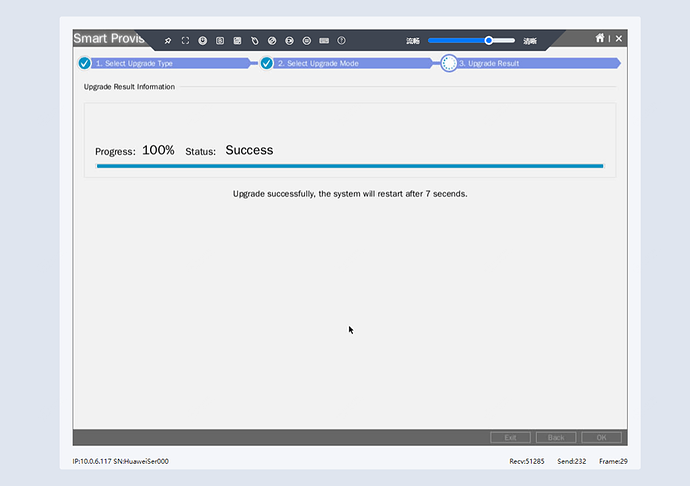690x486 pixels.
Task: Click the mouse icon in the toolbar
Action: pos(255,41)
